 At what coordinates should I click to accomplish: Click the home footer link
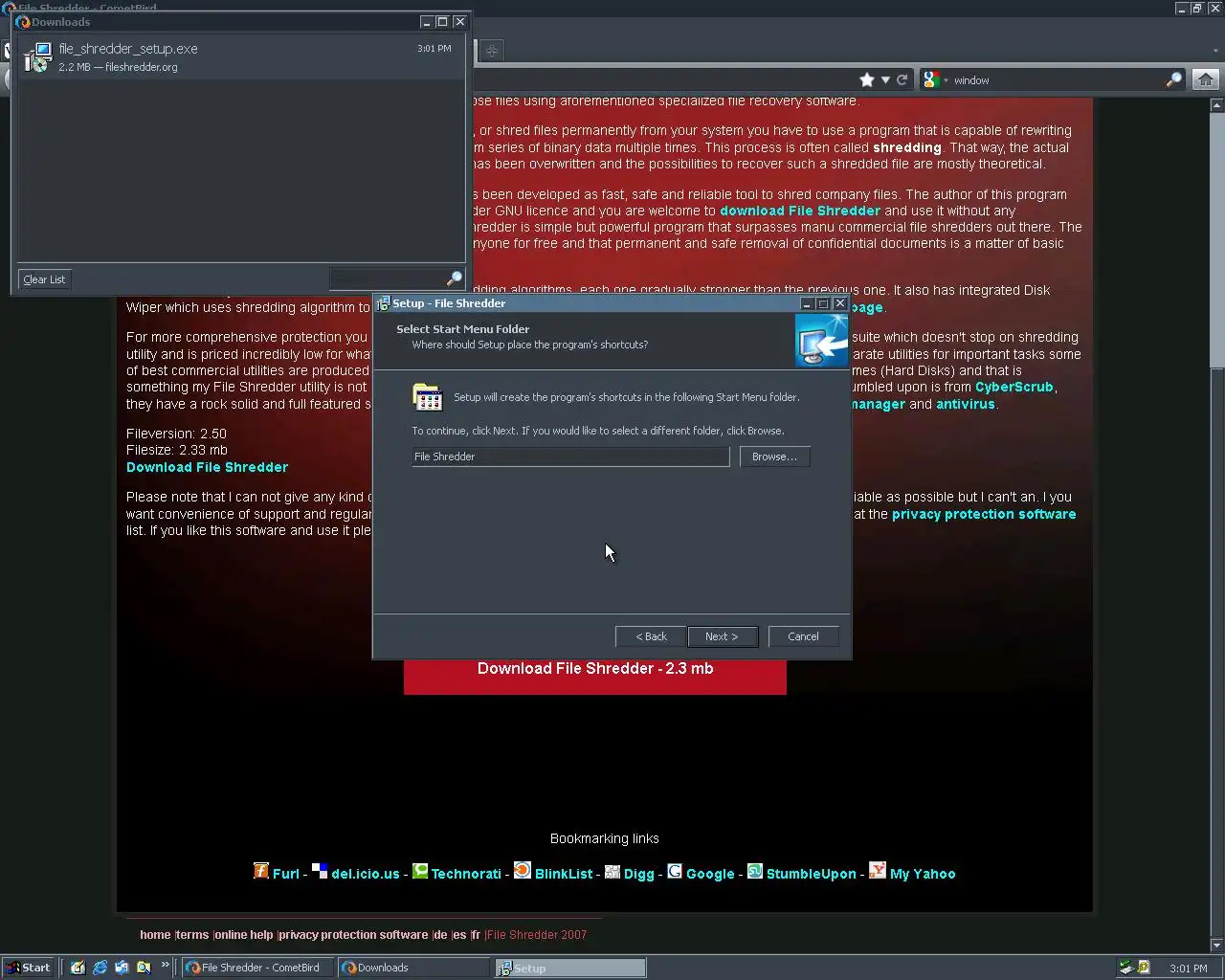[155, 935]
